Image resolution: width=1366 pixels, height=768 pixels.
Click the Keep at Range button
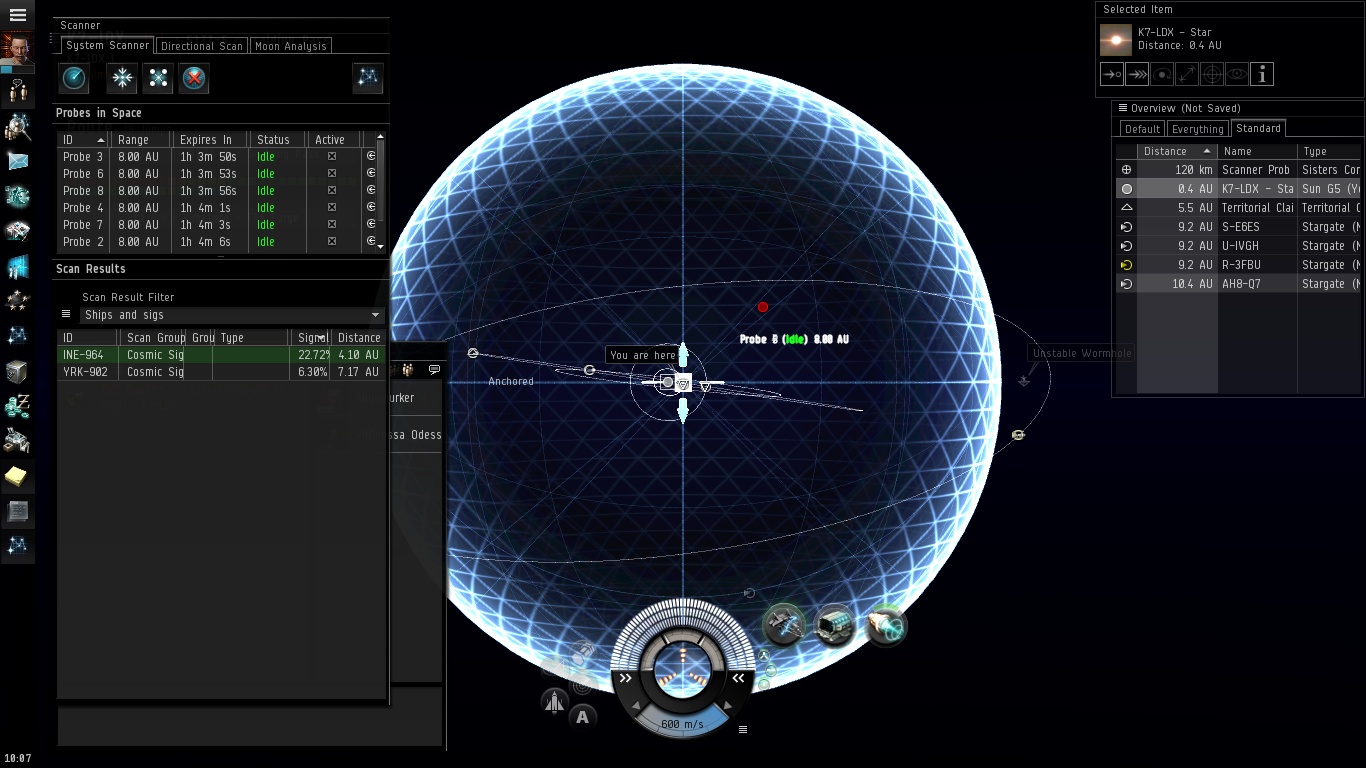click(x=1186, y=74)
